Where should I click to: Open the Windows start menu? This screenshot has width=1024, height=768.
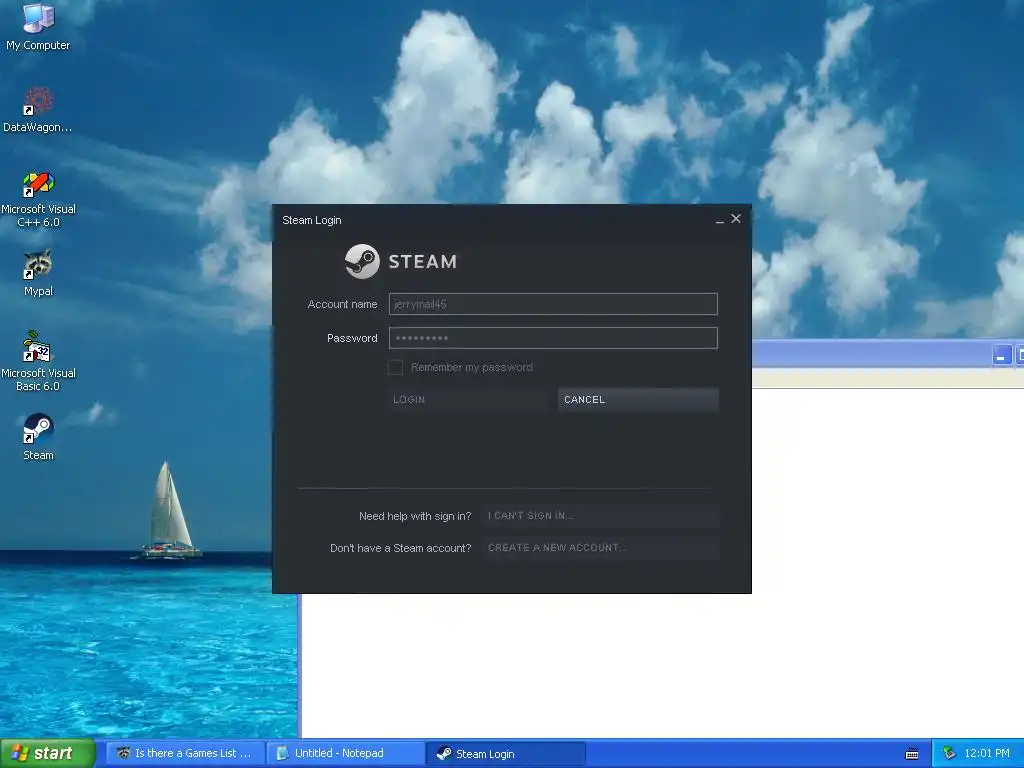pos(48,753)
